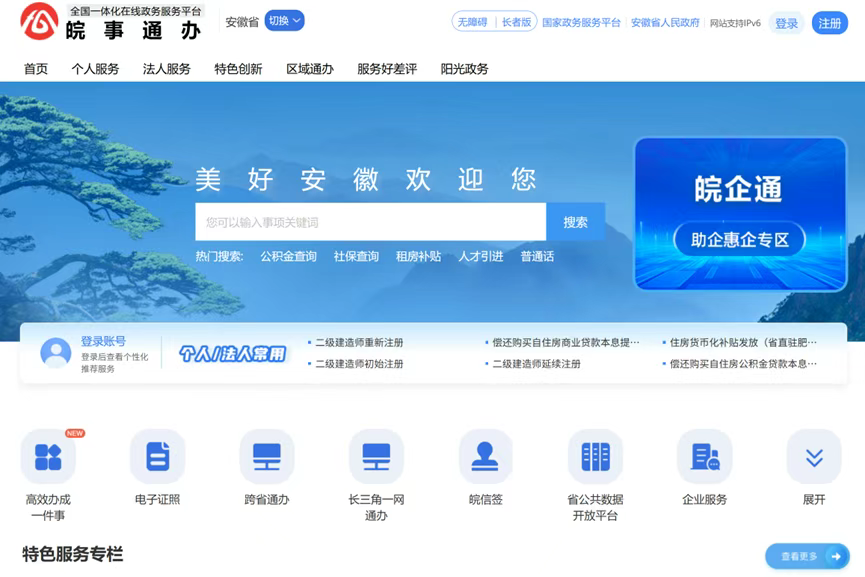Open 服务好差评 menu item

click(x=387, y=69)
